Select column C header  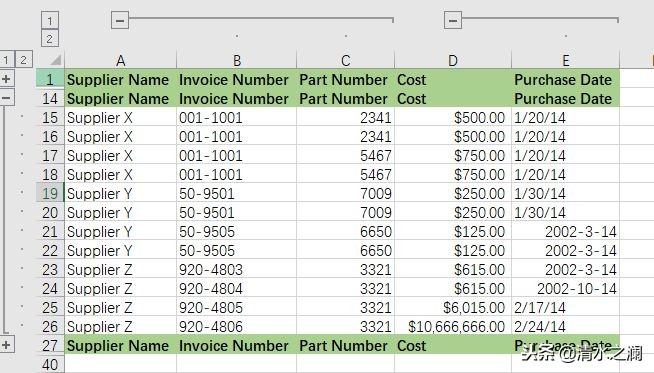pyautogui.click(x=345, y=60)
